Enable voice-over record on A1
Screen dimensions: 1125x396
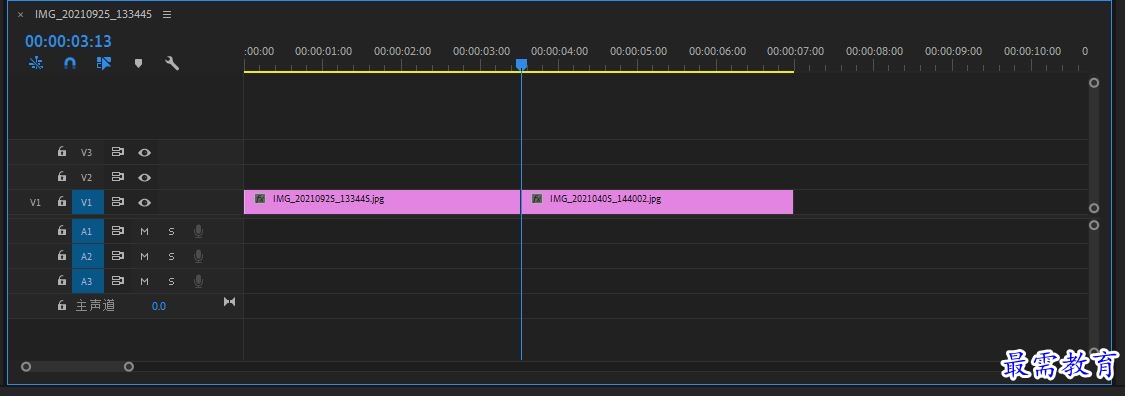point(199,231)
